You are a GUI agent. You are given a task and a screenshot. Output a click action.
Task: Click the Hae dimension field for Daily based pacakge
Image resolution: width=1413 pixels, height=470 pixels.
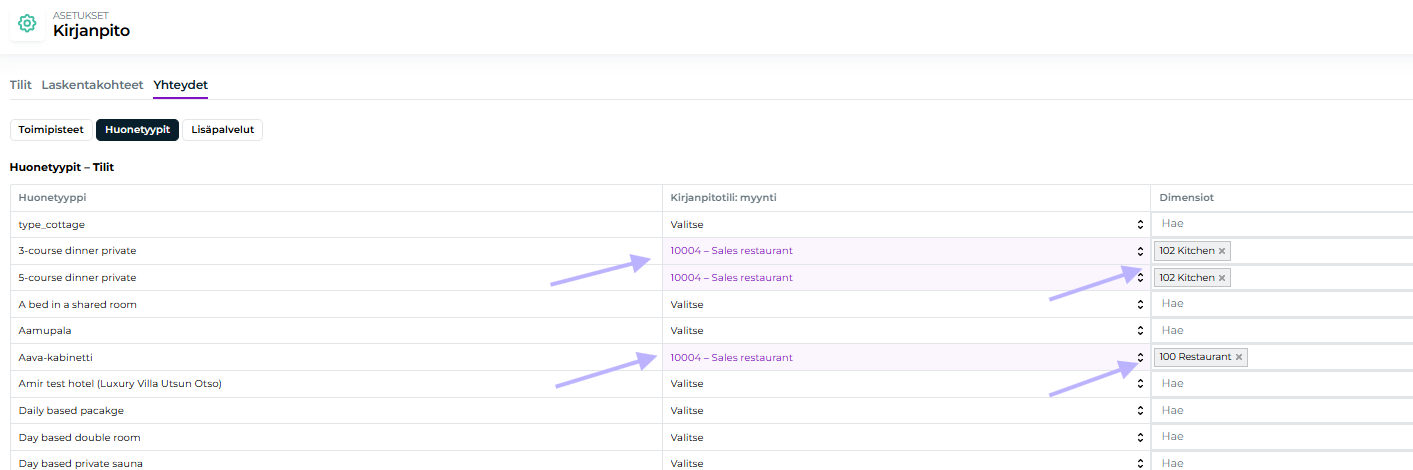click(x=1283, y=410)
